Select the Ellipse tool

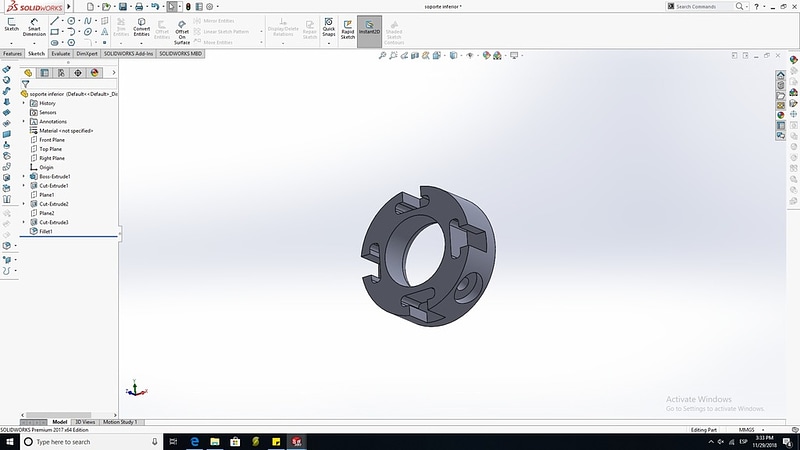[x=88, y=32]
